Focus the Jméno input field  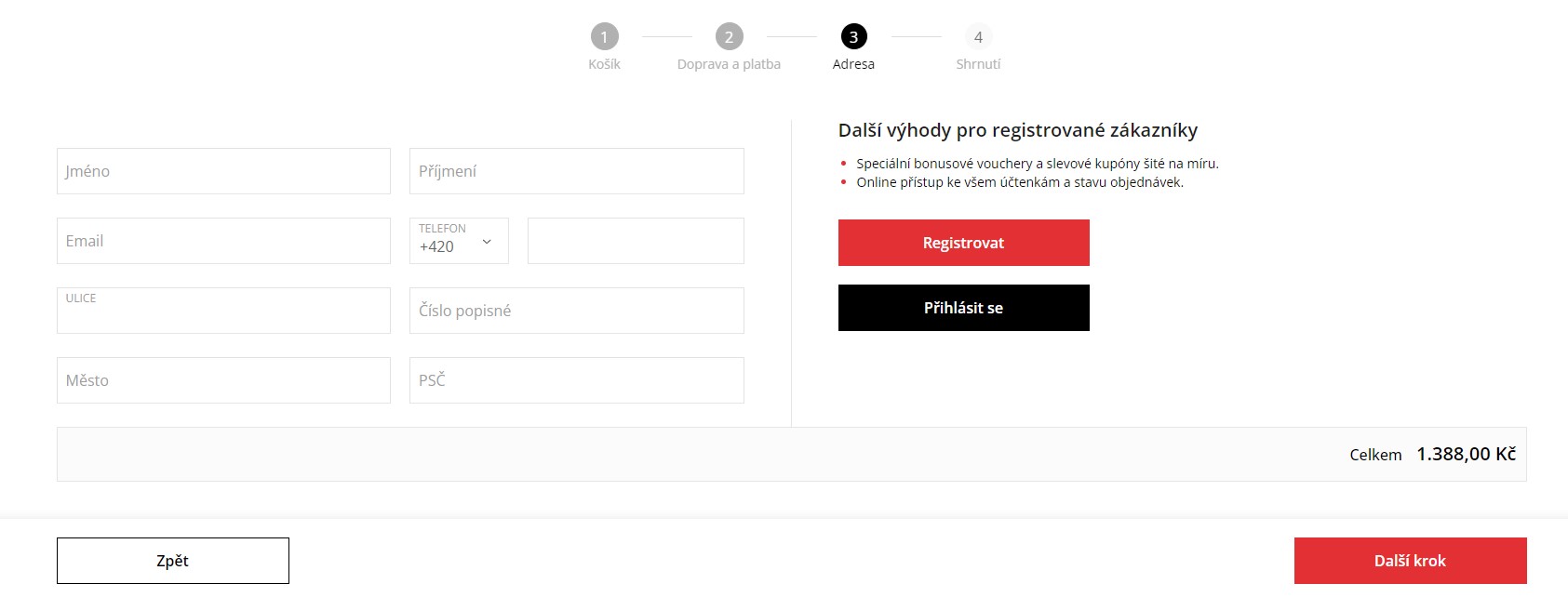click(x=223, y=171)
